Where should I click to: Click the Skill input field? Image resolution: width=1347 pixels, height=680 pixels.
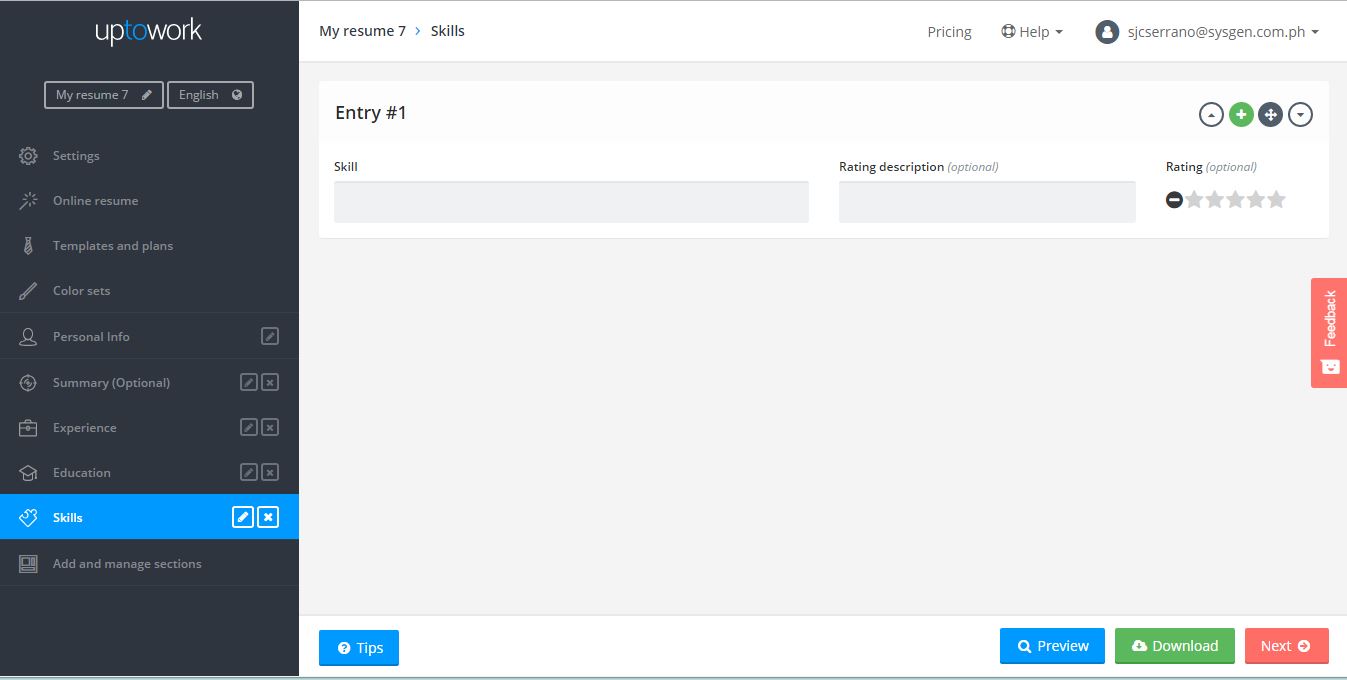tap(571, 202)
